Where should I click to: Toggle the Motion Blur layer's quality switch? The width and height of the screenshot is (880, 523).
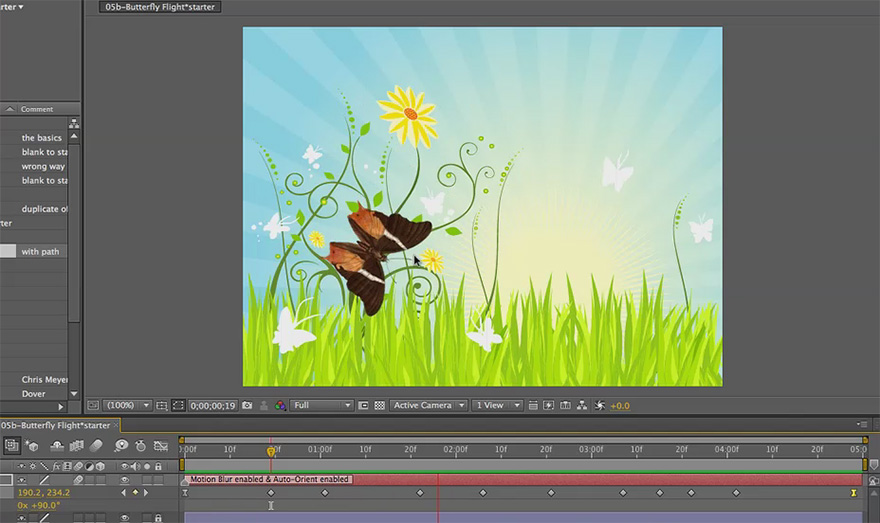point(44,480)
